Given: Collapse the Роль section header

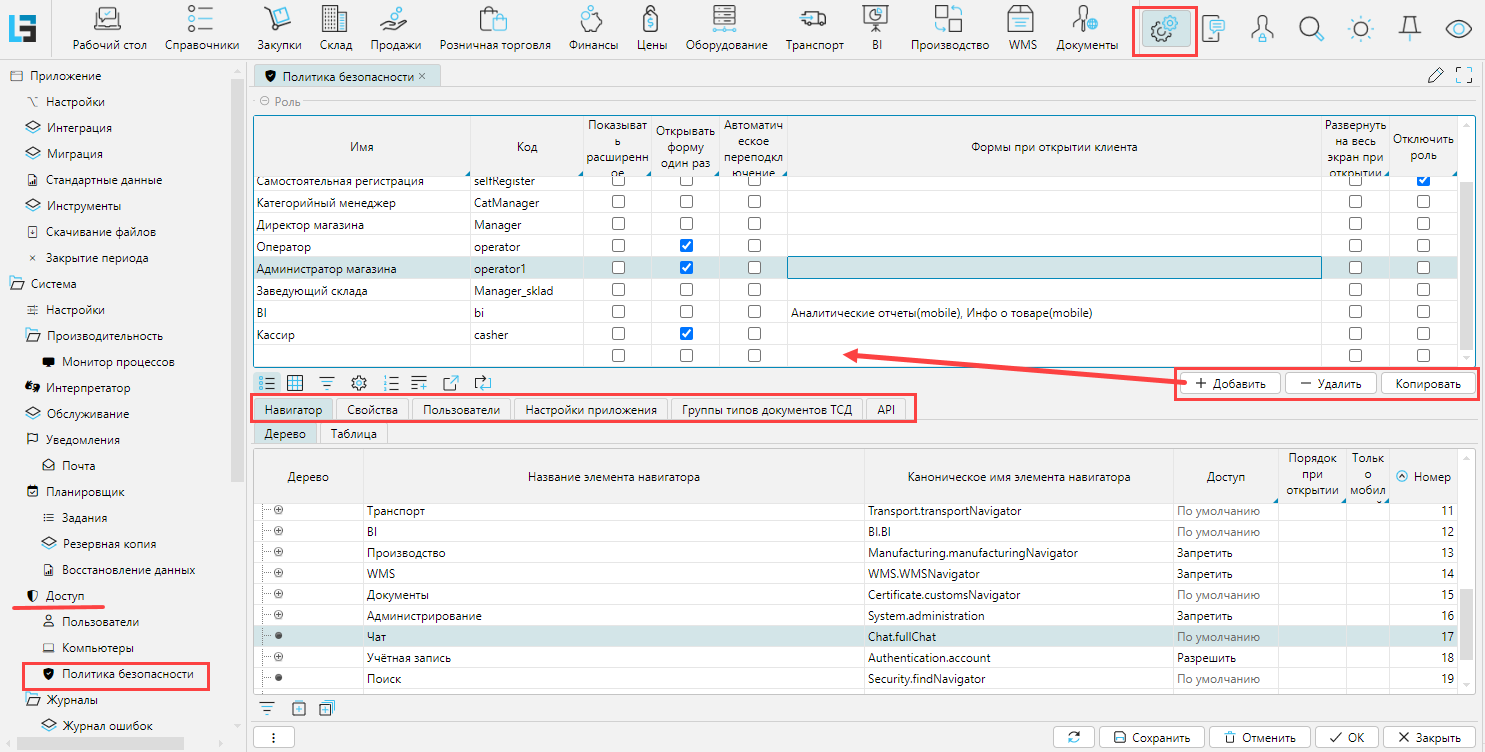Looking at the screenshot, I should click(x=265, y=101).
